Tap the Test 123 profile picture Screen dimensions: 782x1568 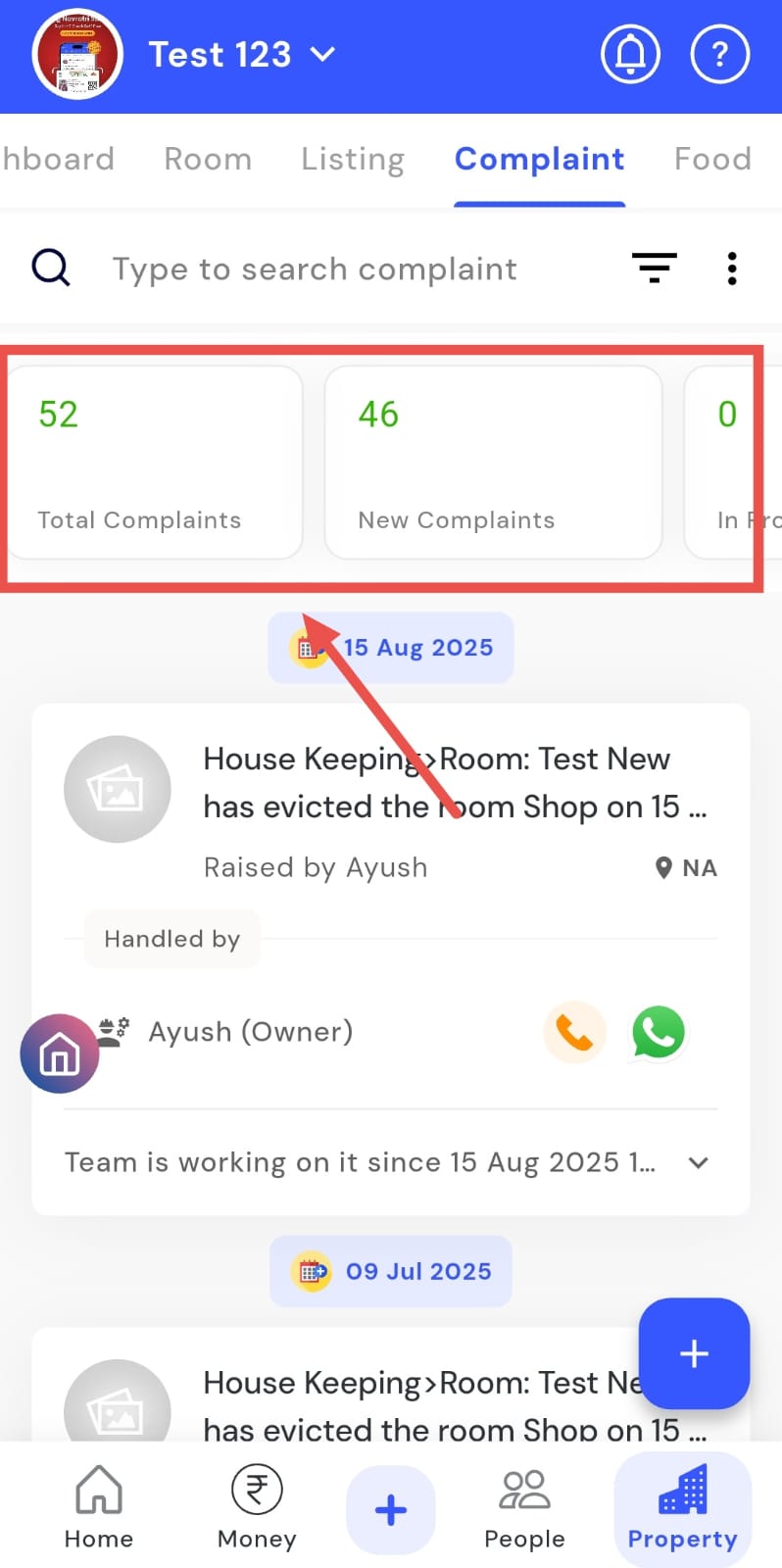[77, 55]
